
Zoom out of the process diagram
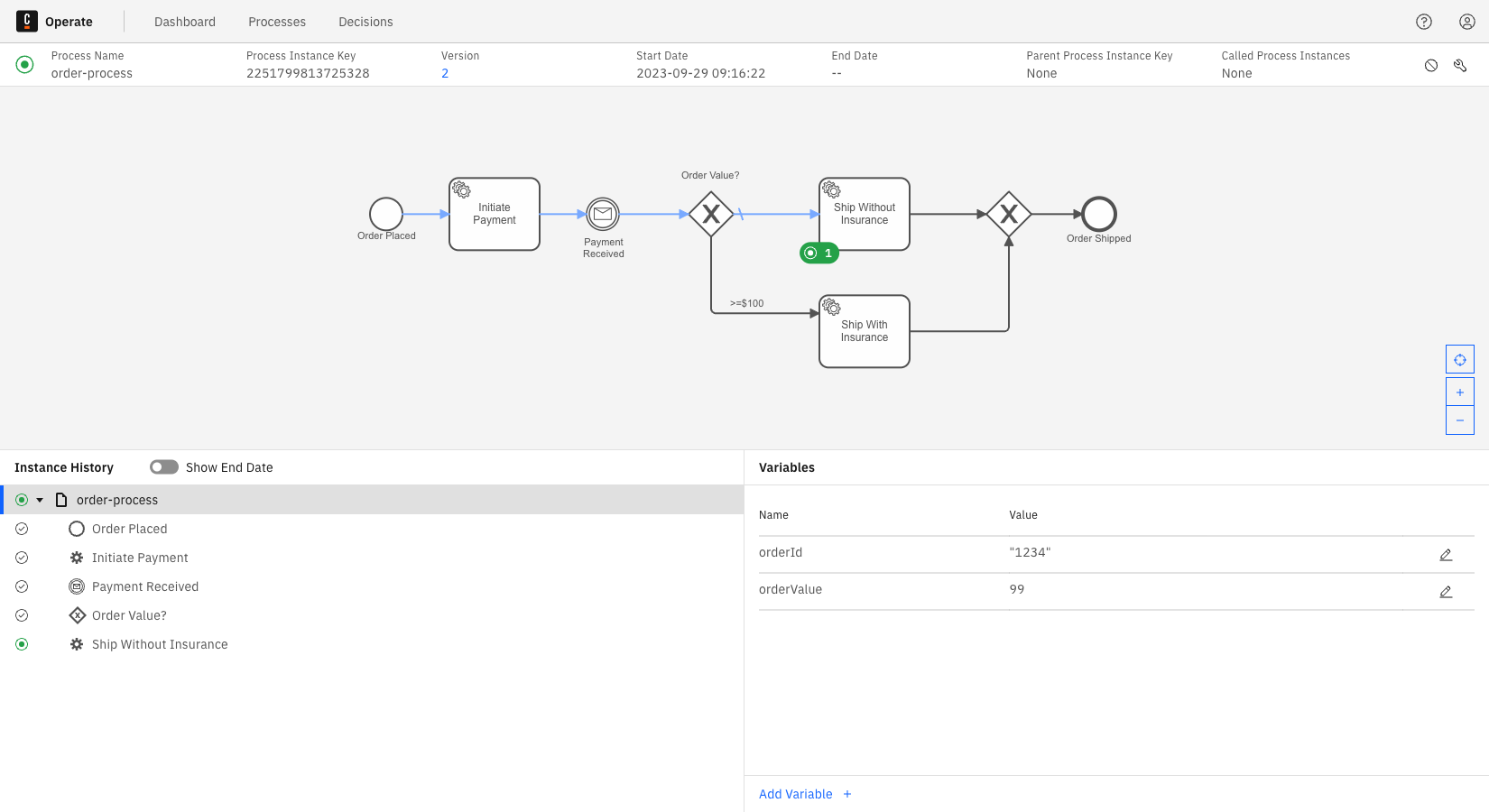pyautogui.click(x=1459, y=420)
